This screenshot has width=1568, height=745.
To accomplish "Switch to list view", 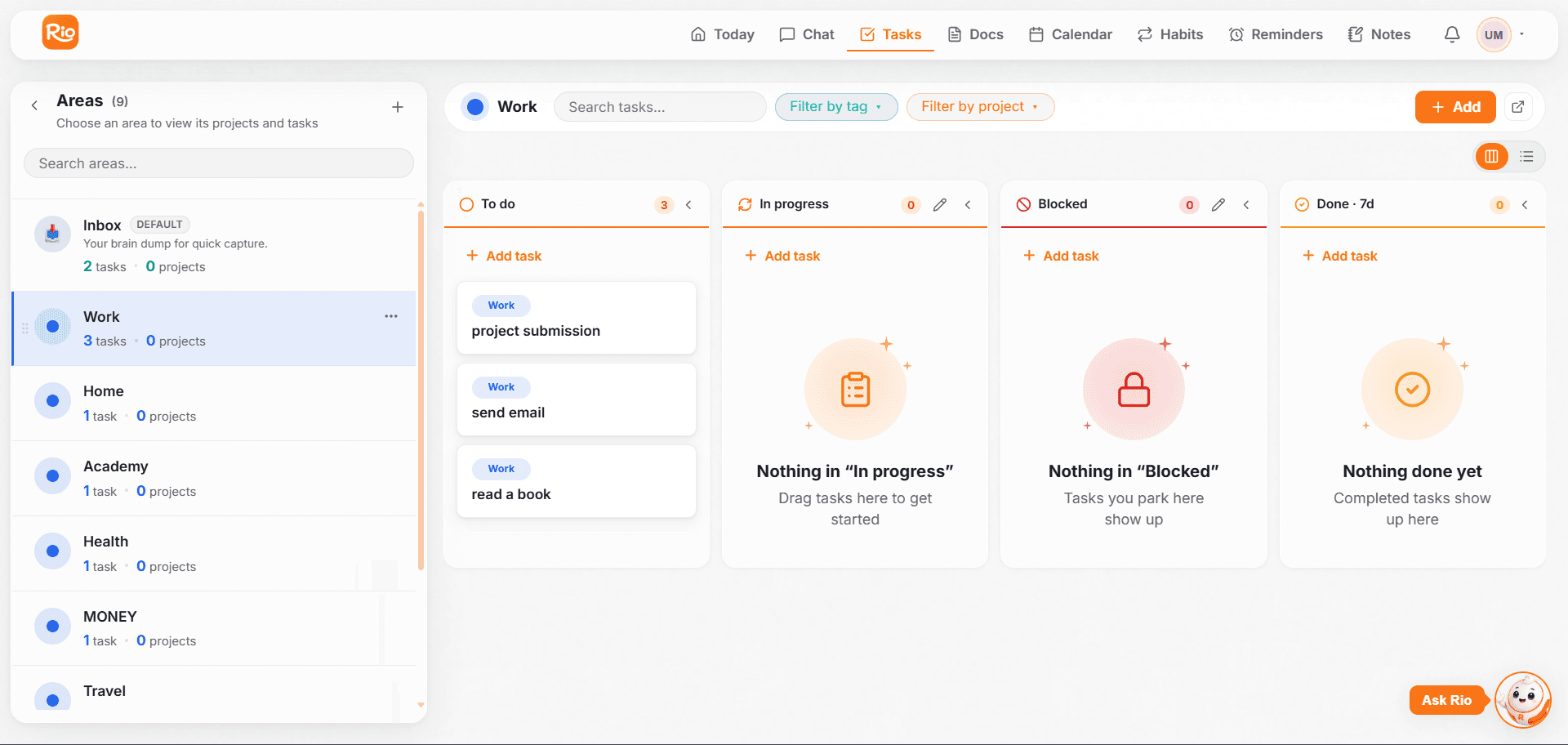I will pyautogui.click(x=1526, y=157).
